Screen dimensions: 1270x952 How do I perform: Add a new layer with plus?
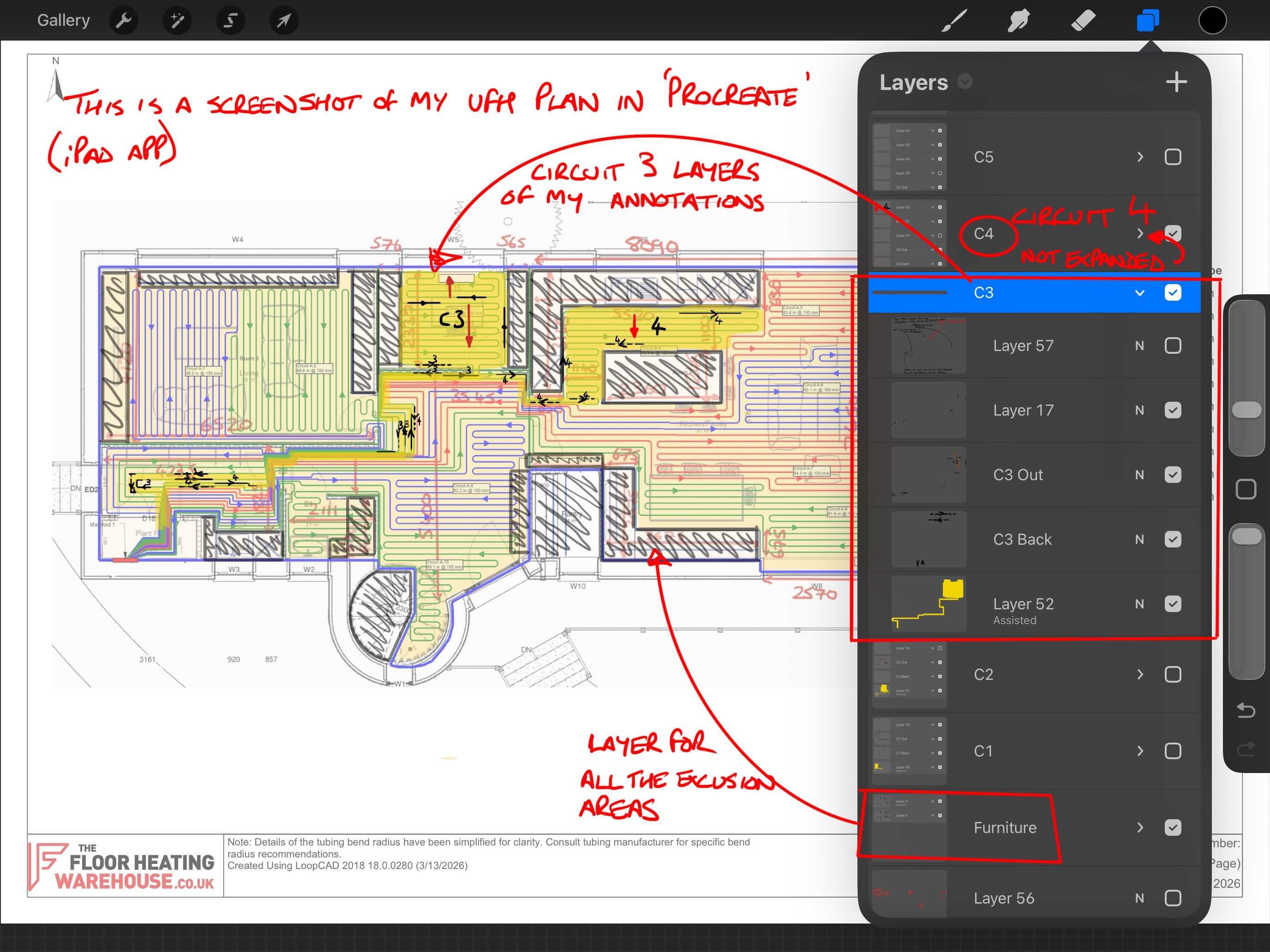tap(1176, 82)
